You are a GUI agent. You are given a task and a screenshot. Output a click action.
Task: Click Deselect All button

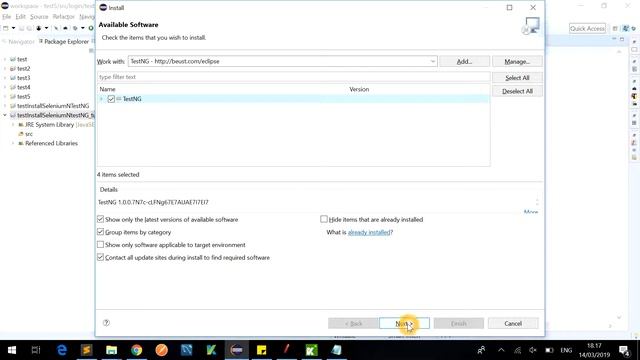tap(517, 91)
